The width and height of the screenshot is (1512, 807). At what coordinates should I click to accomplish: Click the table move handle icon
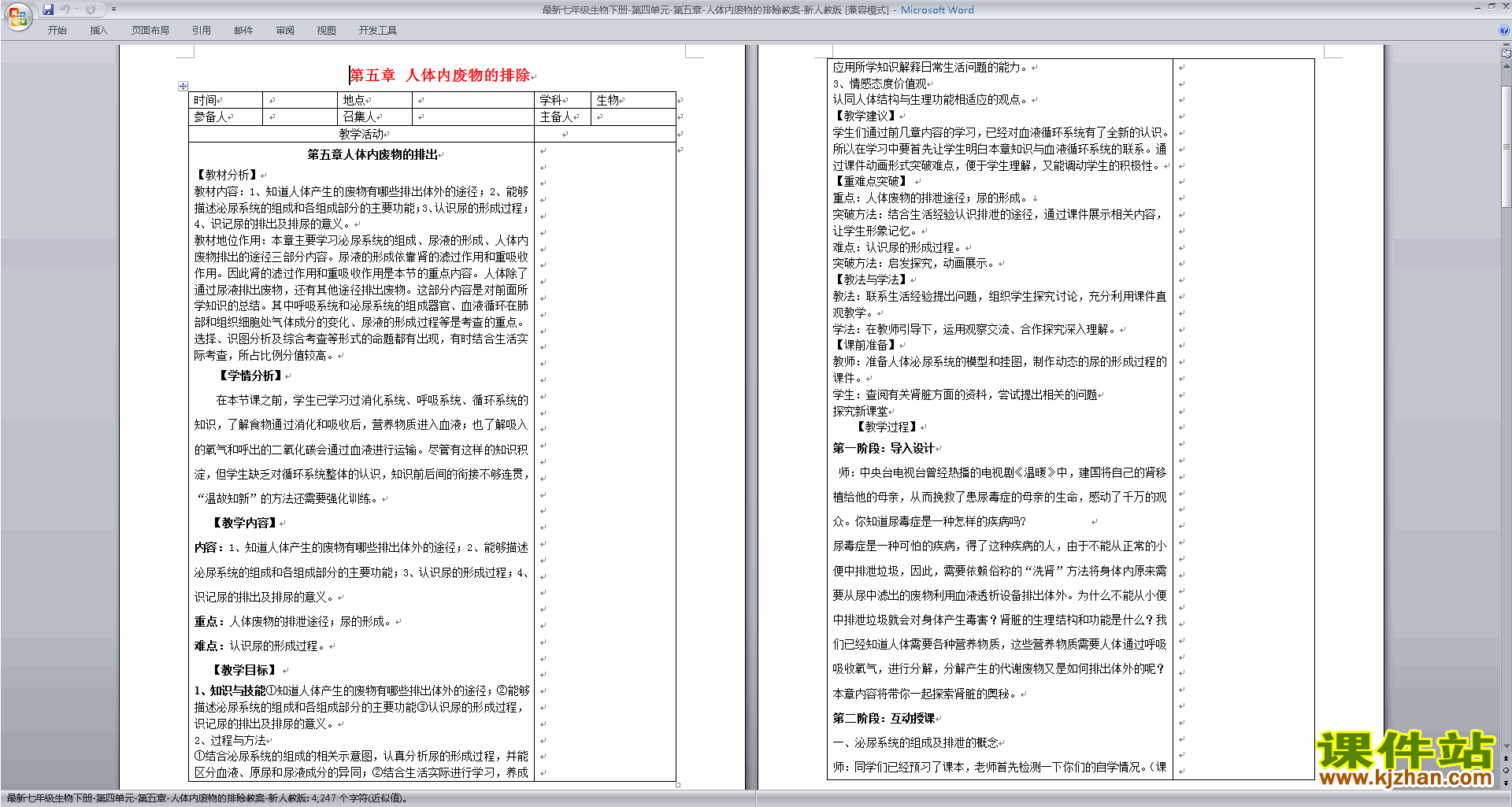pos(183,86)
